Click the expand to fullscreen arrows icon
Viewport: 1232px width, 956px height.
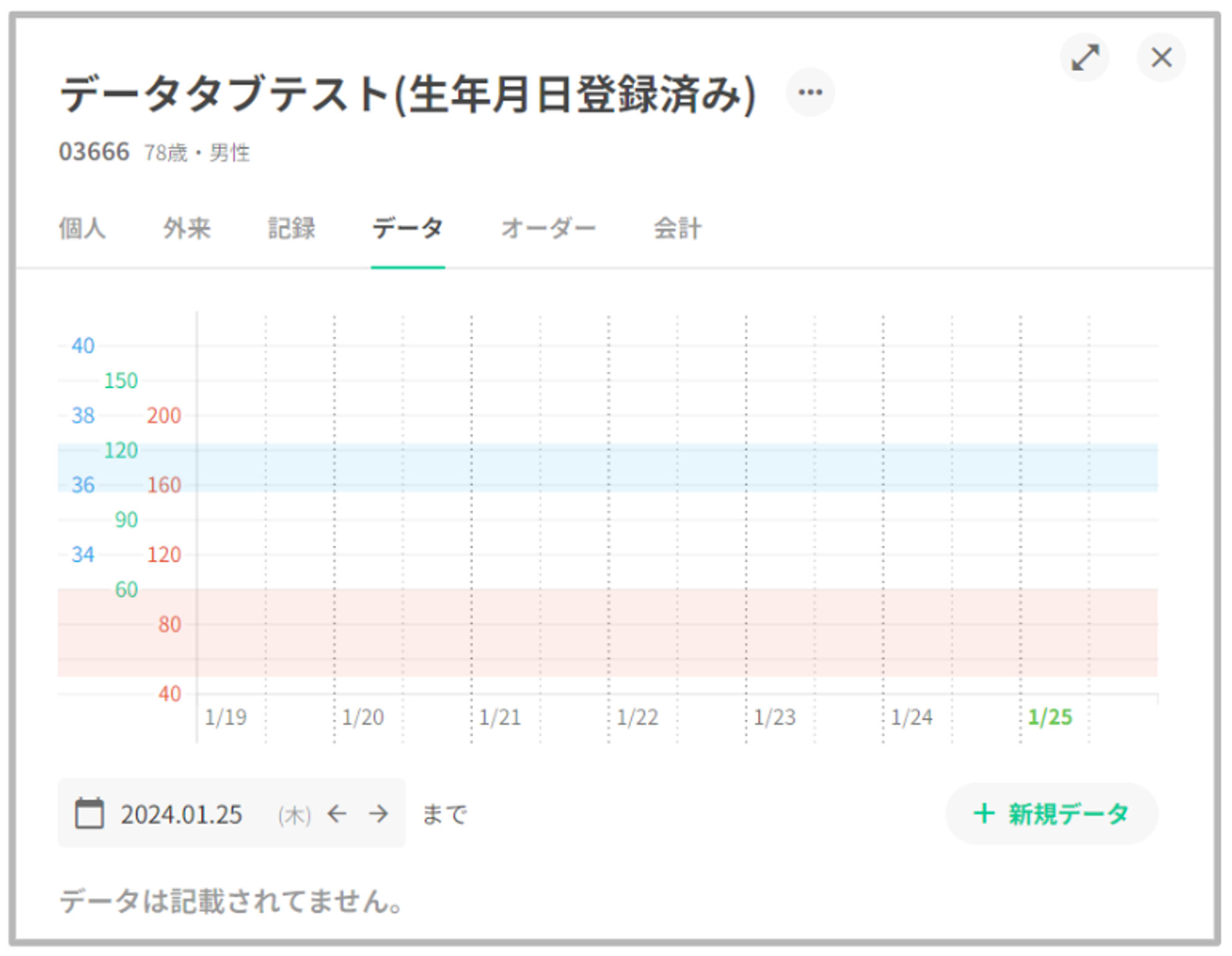(x=1084, y=57)
